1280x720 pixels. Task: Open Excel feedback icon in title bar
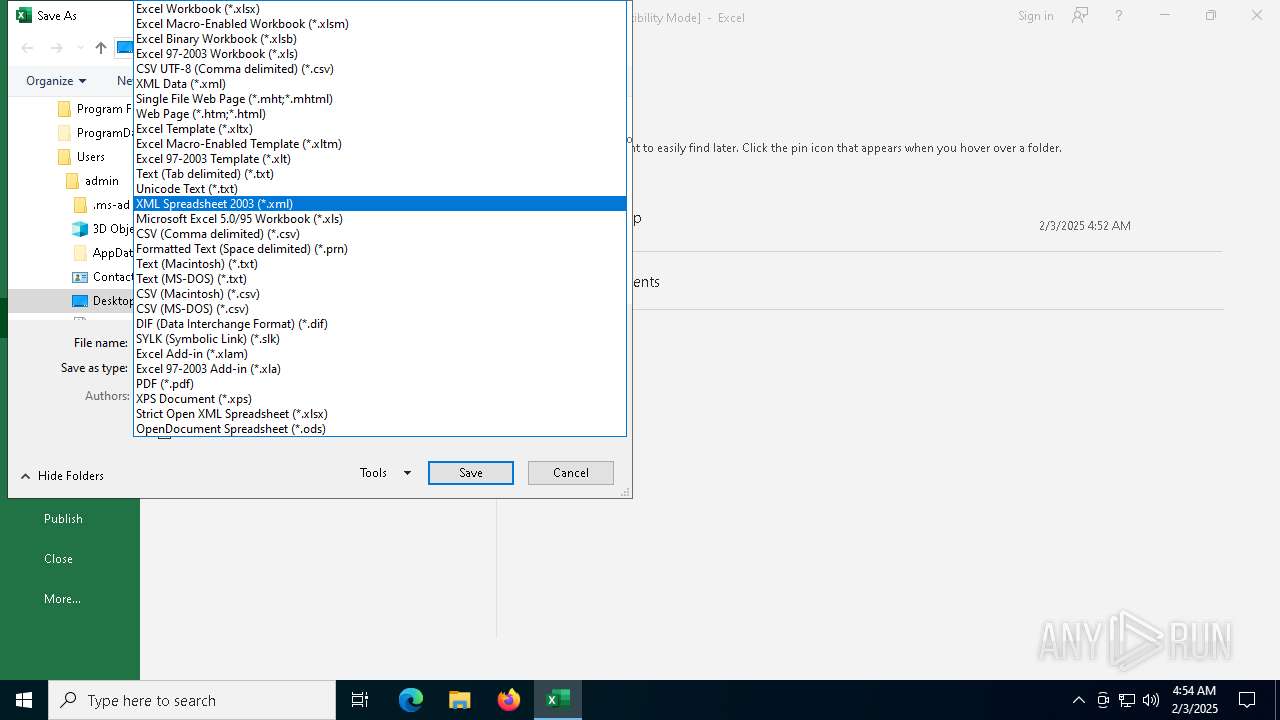(x=1080, y=15)
